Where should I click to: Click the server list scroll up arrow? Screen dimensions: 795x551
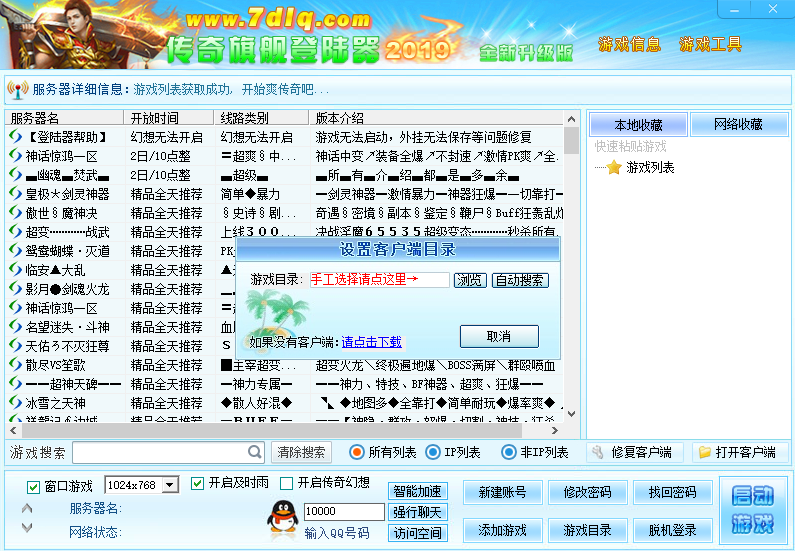[571, 119]
